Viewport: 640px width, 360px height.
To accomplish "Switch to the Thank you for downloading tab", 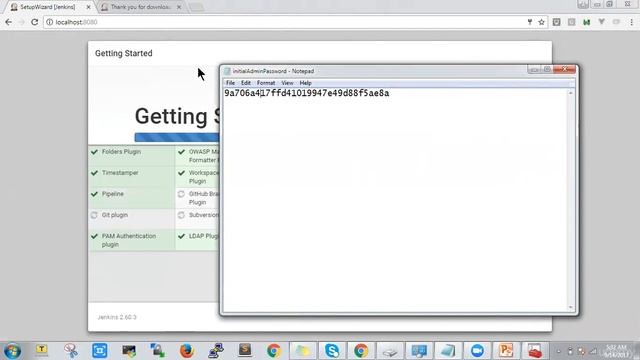I will 140,7.
